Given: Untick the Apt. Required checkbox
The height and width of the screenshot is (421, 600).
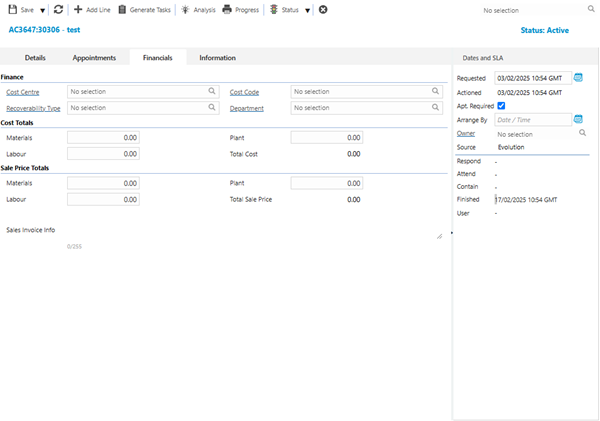Looking at the screenshot, I should (x=501, y=105).
